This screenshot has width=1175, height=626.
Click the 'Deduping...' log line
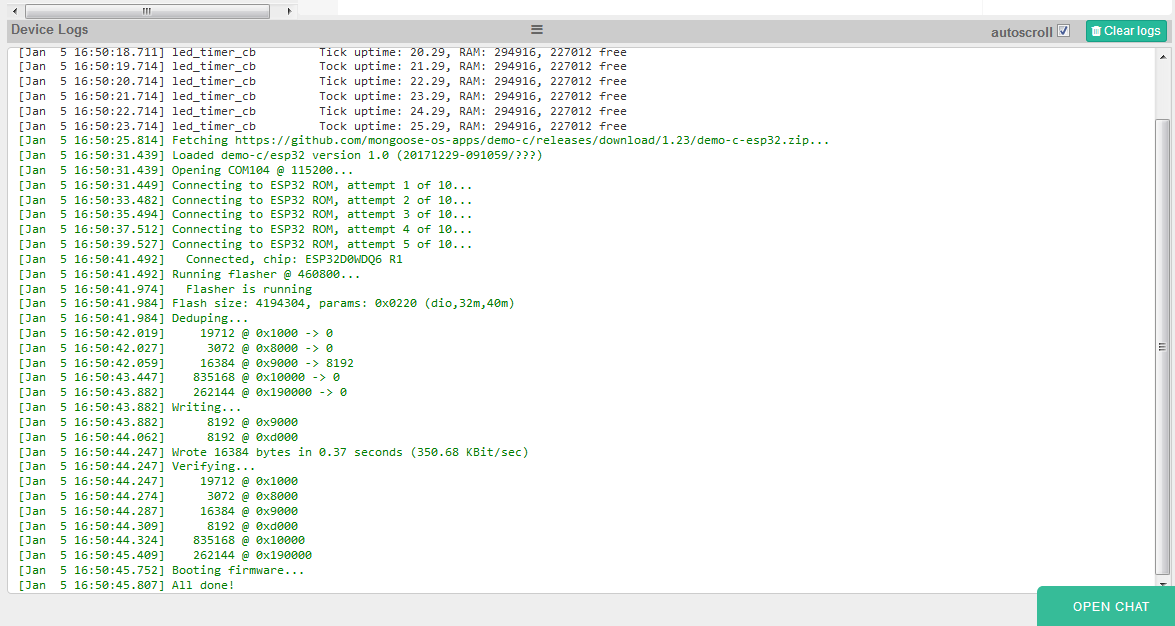pyautogui.click(x=133, y=319)
